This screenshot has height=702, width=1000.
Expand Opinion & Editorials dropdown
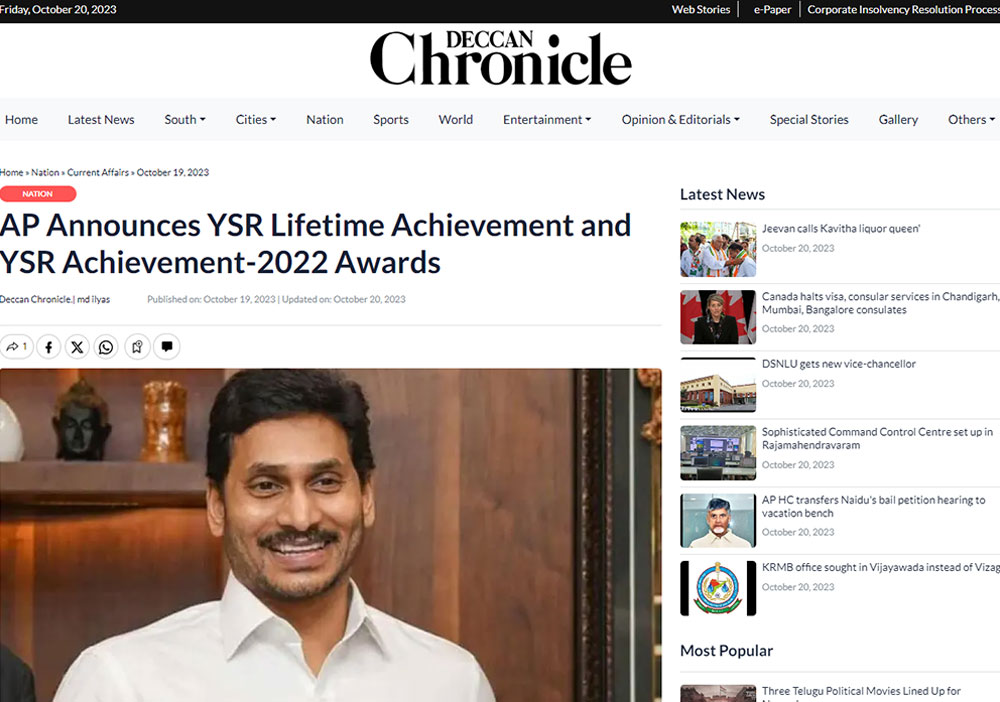680,119
